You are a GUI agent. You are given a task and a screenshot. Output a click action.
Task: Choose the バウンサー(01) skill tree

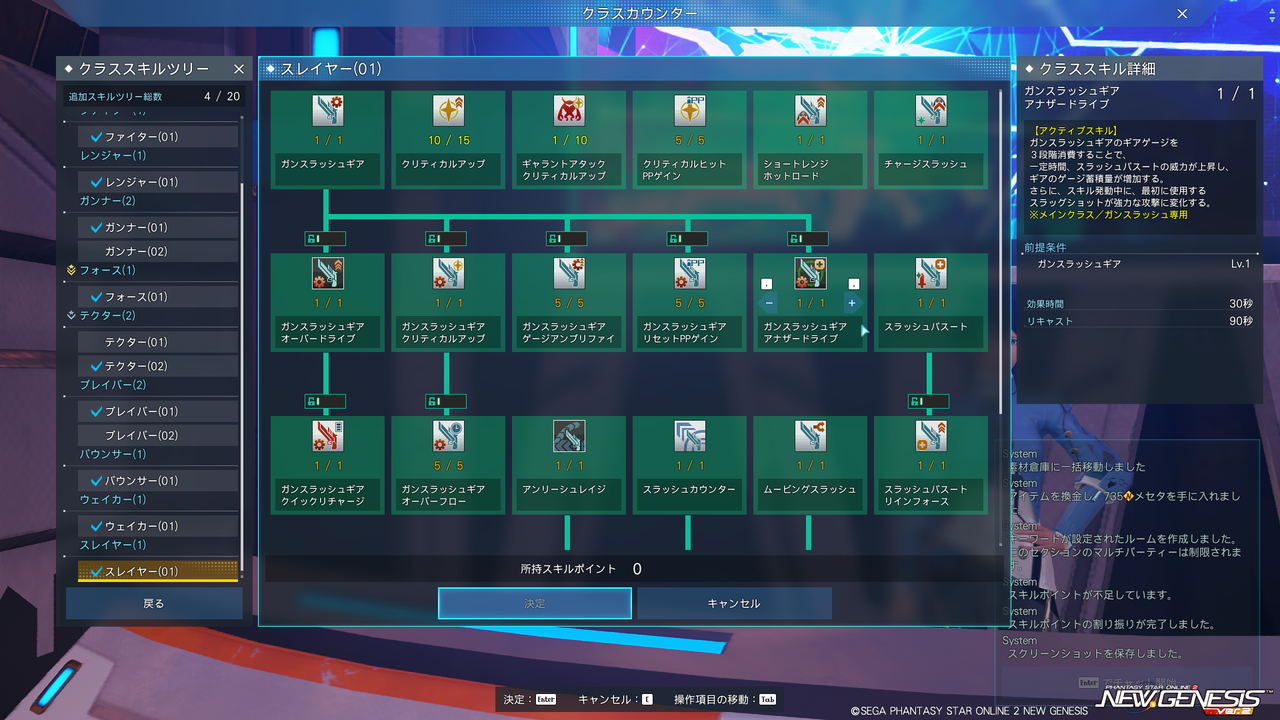158,481
